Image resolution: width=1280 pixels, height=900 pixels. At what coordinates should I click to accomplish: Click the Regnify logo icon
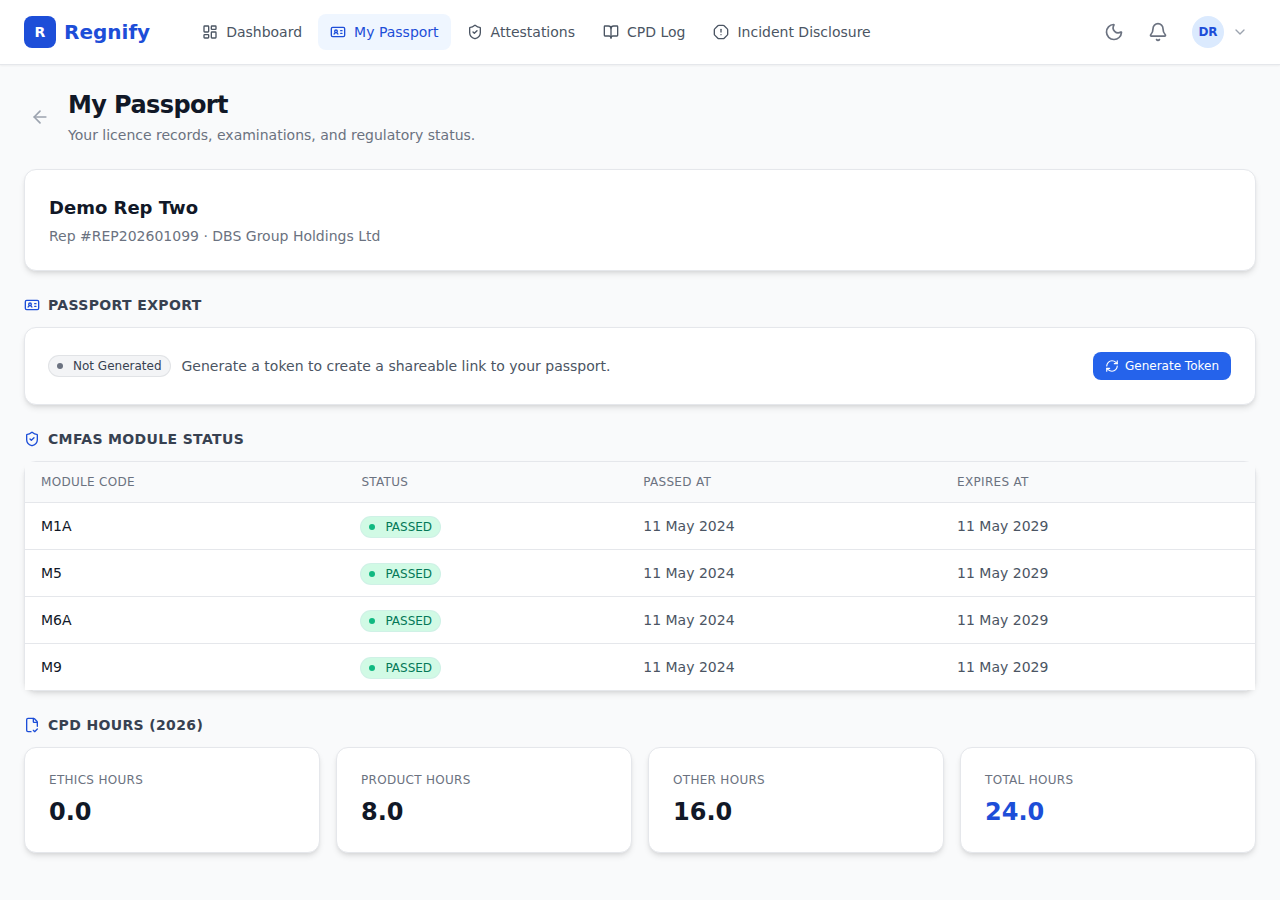[x=40, y=32]
